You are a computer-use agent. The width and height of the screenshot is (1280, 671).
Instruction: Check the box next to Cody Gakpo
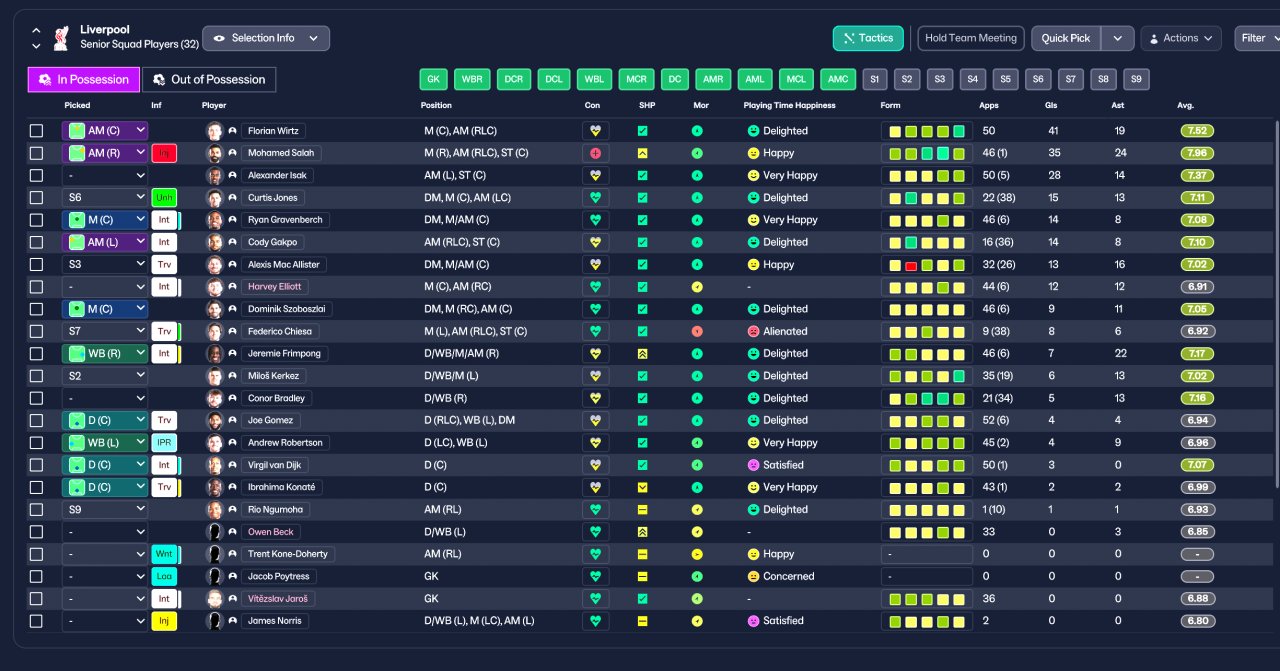[x=37, y=242]
